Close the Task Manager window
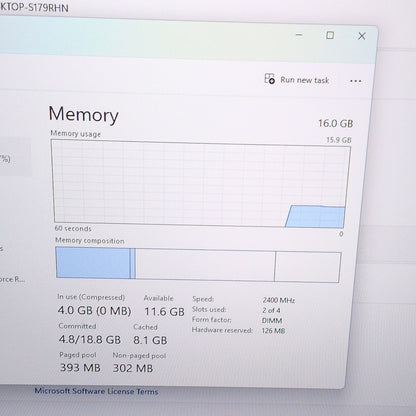This screenshot has height=416, width=416. tap(362, 36)
